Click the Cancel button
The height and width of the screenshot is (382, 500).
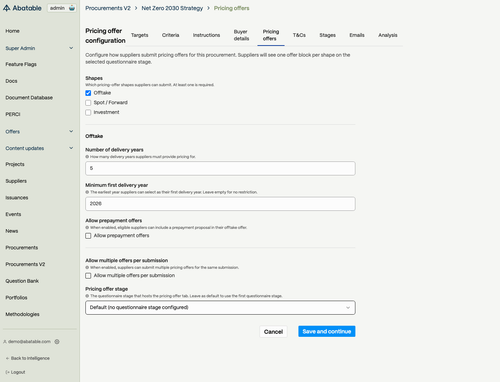tap(273, 332)
